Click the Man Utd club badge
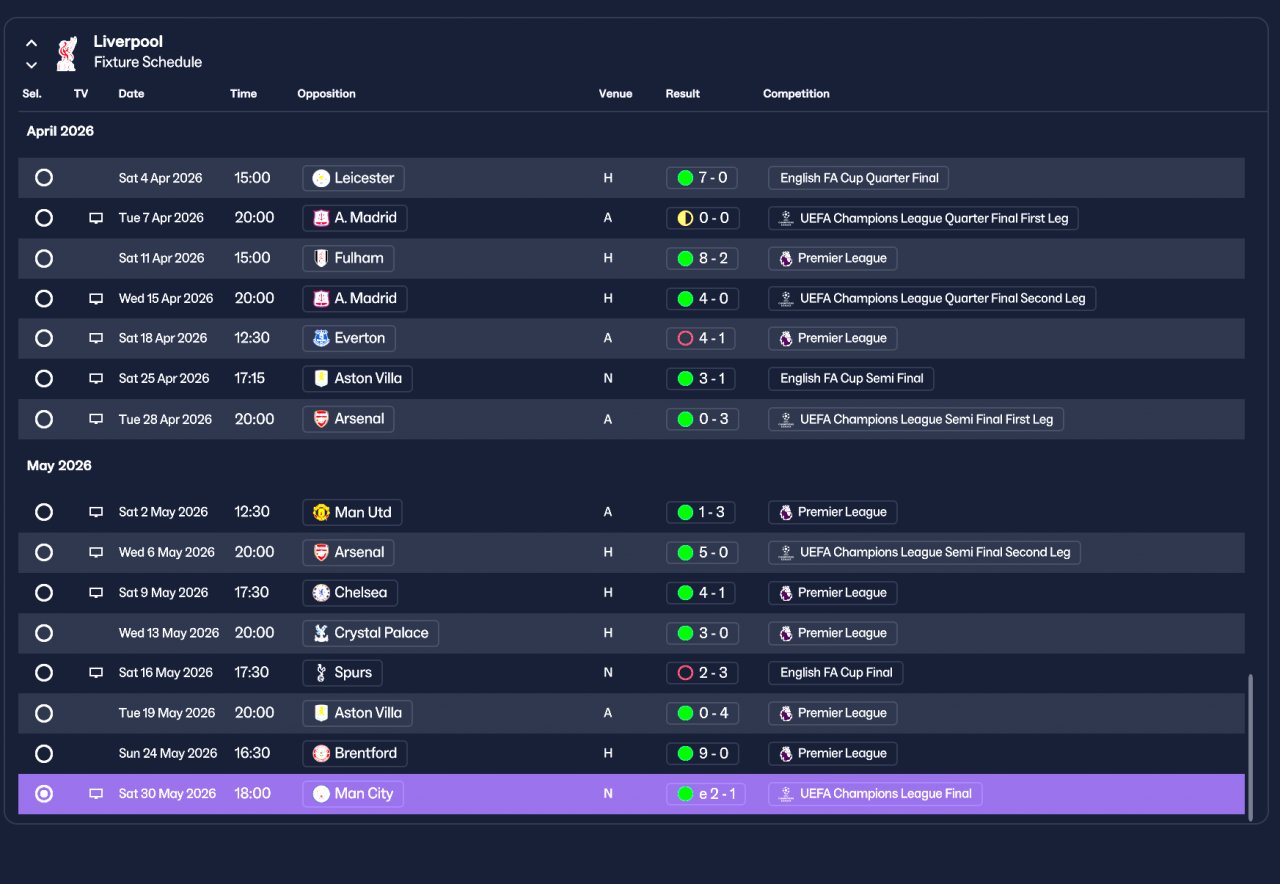Screen dimensions: 1280x884 321,512
